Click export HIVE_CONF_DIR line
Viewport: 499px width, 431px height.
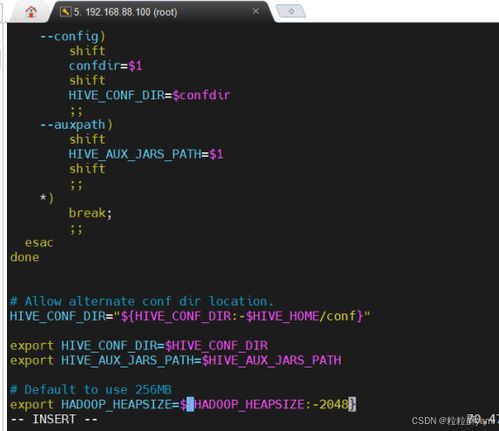(x=139, y=346)
